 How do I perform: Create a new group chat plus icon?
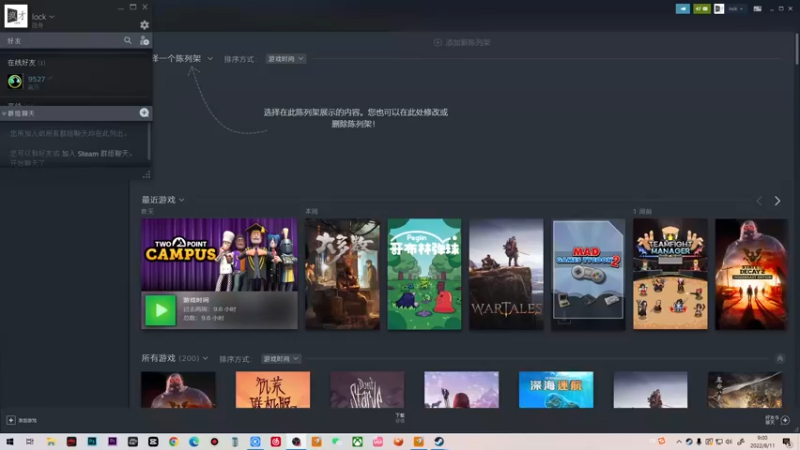click(x=144, y=113)
